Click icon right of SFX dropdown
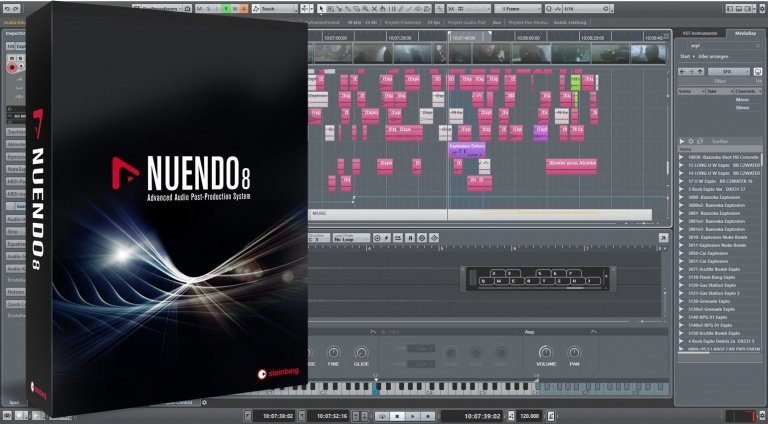 pyautogui.click(x=757, y=71)
